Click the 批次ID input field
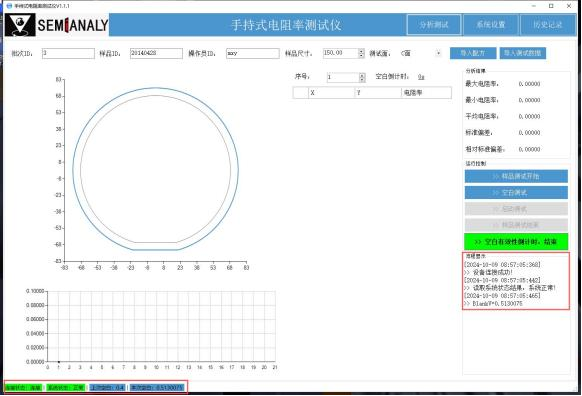The width and height of the screenshot is (582, 396). pyautogui.click(x=68, y=53)
